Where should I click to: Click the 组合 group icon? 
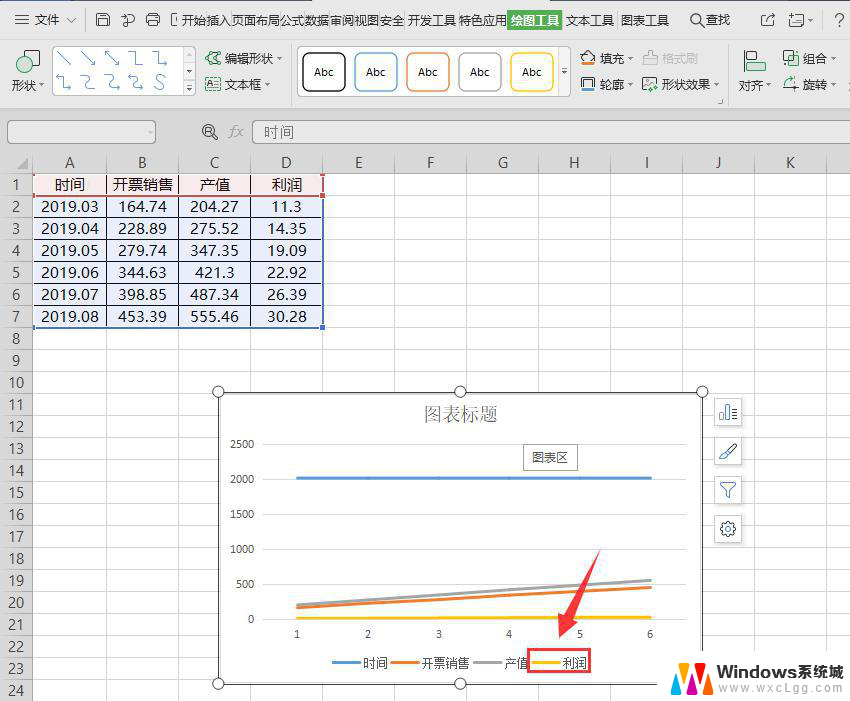[x=791, y=57]
